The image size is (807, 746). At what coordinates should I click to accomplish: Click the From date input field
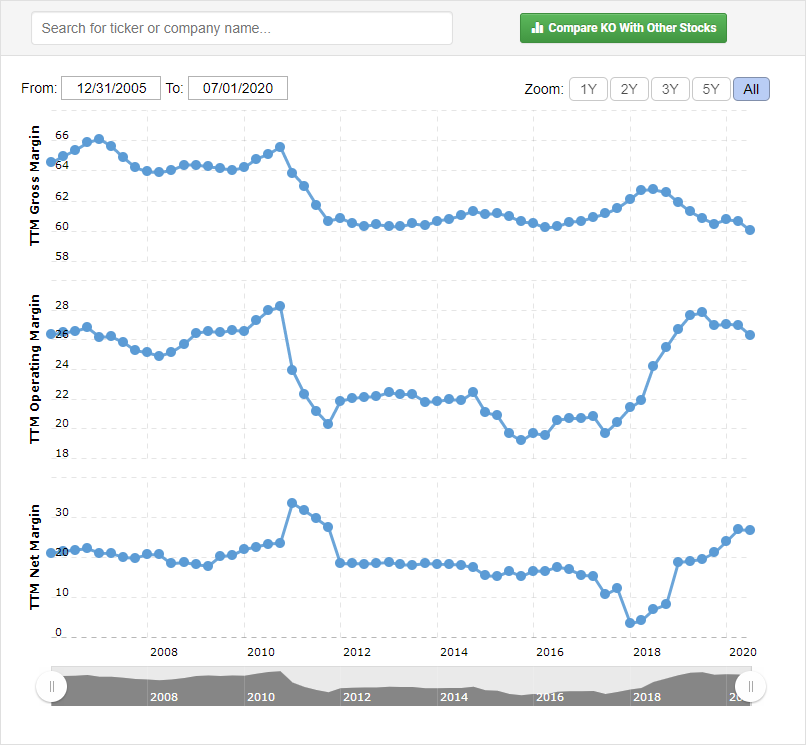(x=111, y=88)
